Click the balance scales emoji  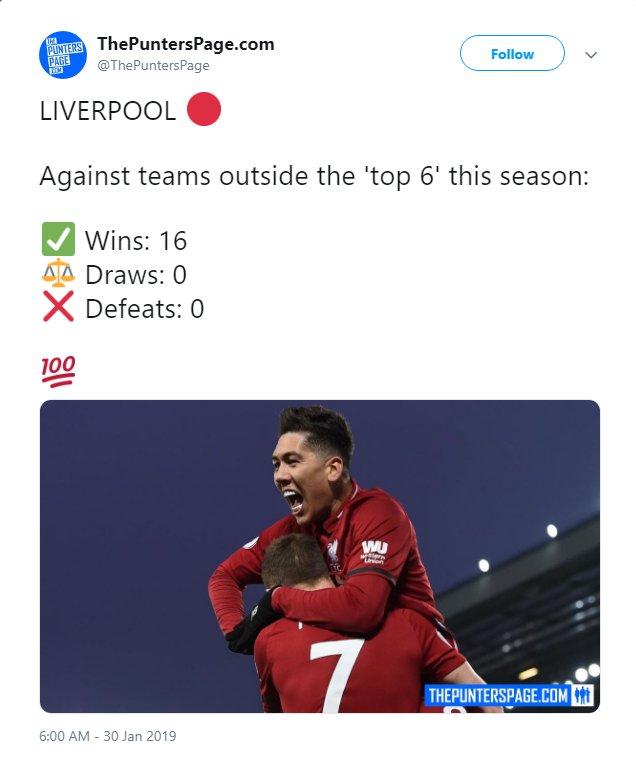click(x=58, y=275)
